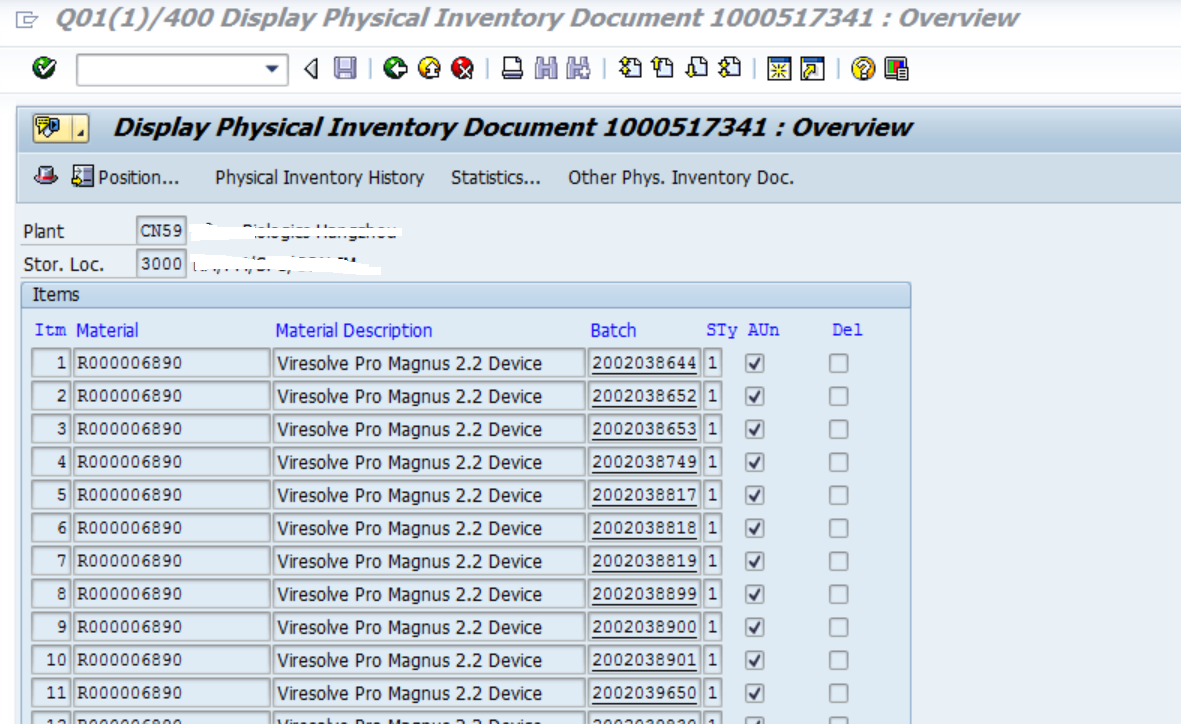The image size is (1181, 724).
Task: Click the Save diskette icon
Action: click(x=345, y=69)
